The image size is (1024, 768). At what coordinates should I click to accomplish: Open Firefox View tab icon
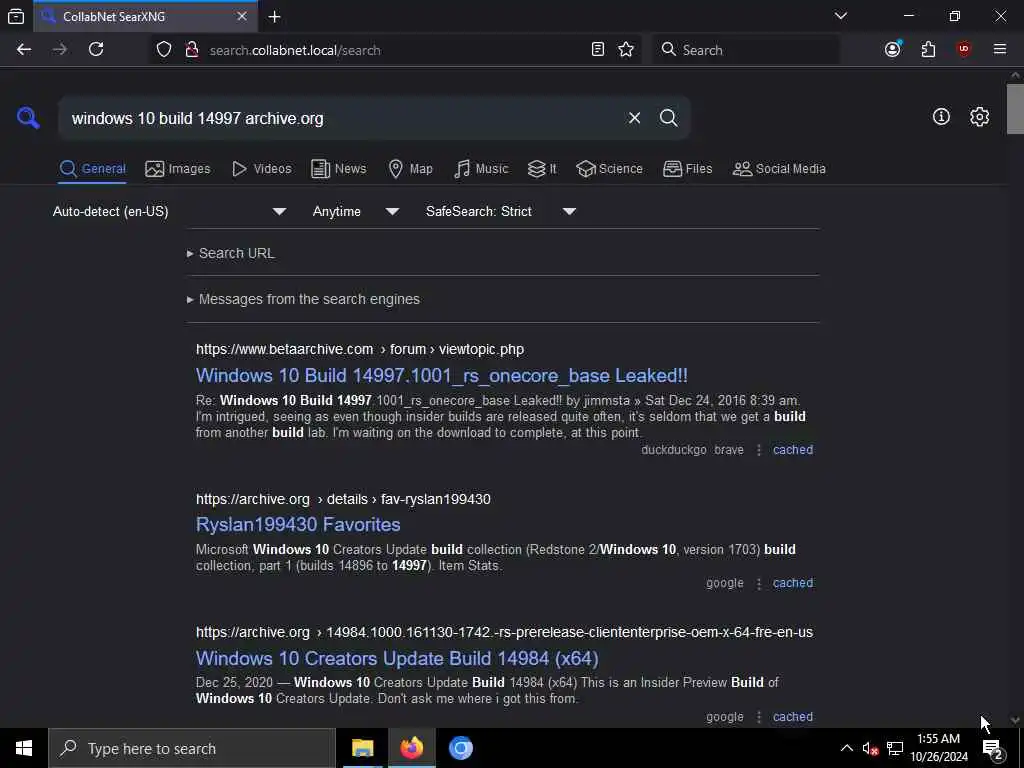click(16, 16)
